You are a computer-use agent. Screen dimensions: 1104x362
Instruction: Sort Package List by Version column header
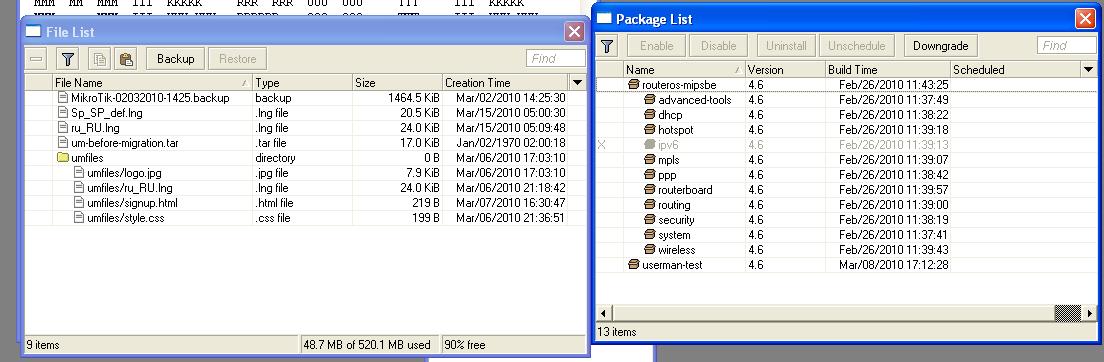click(785, 70)
